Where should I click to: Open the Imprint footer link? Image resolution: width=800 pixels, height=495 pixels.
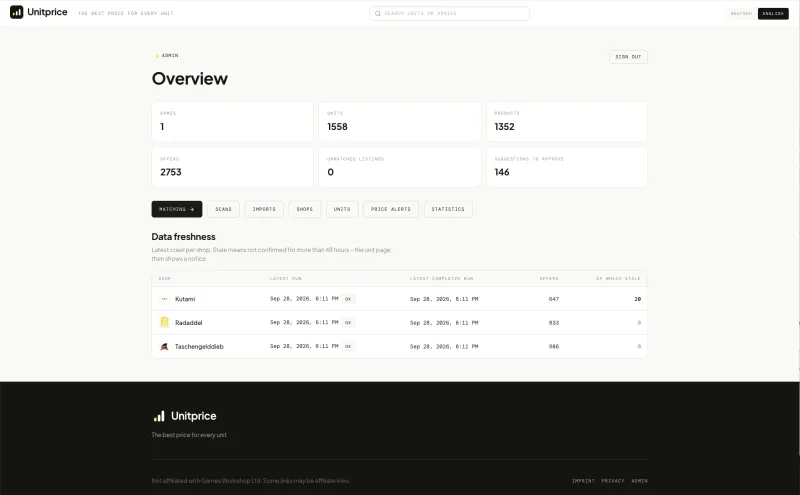583,481
